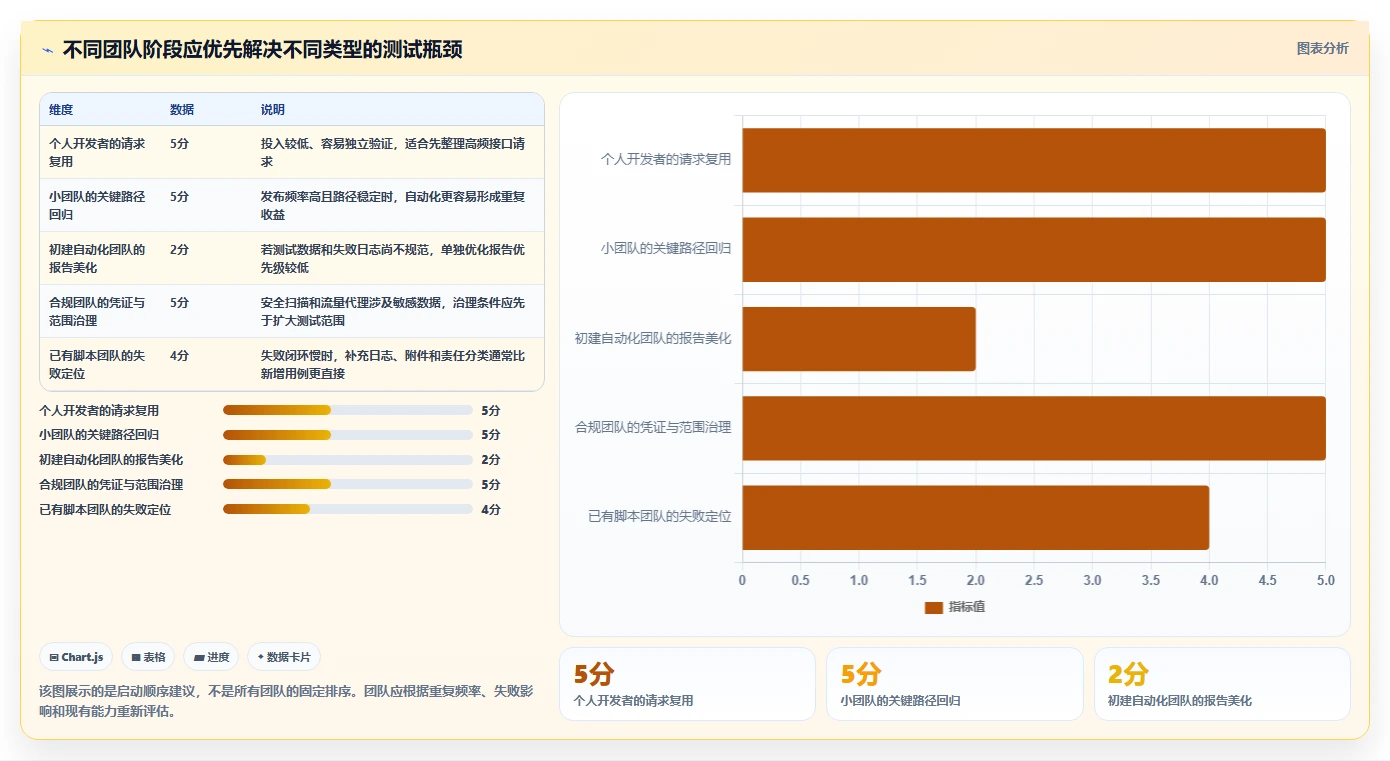Click the 4.5 tick on the x-axis
This screenshot has height=761, width=1390.
point(1268,580)
